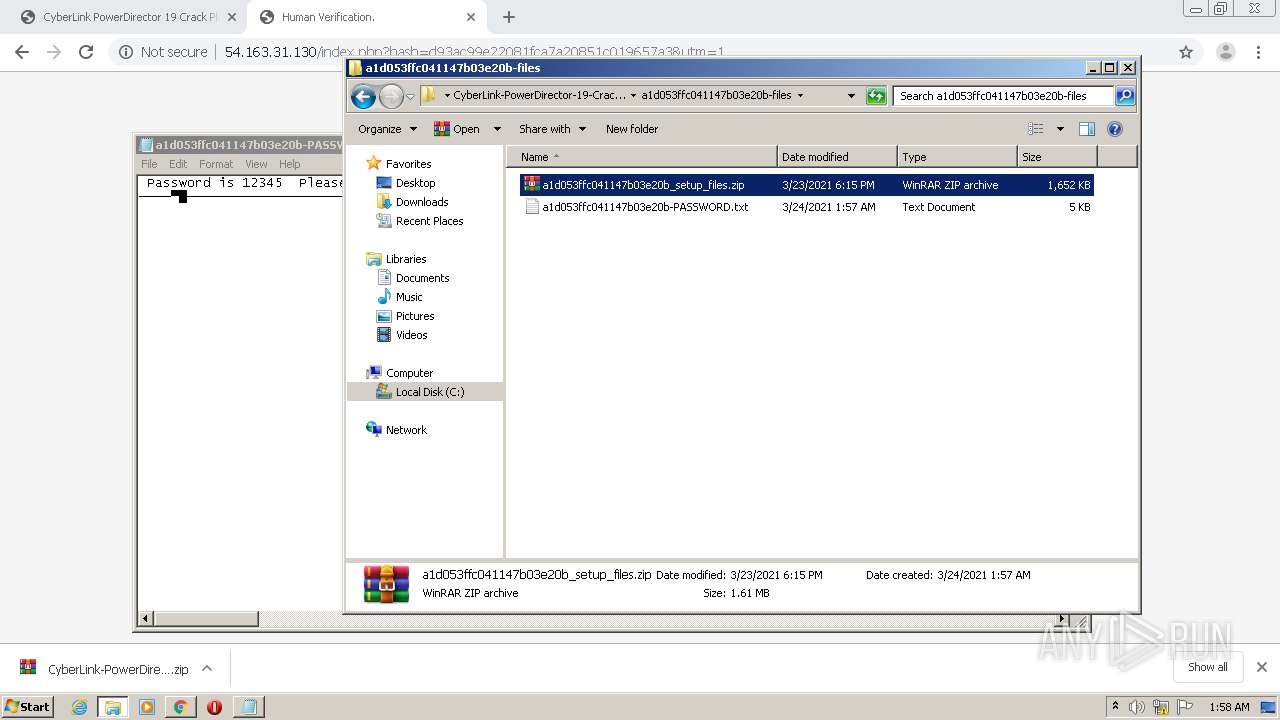This screenshot has height=720, width=1280.
Task: Open Notepad File menu
Action: (149, 164)
